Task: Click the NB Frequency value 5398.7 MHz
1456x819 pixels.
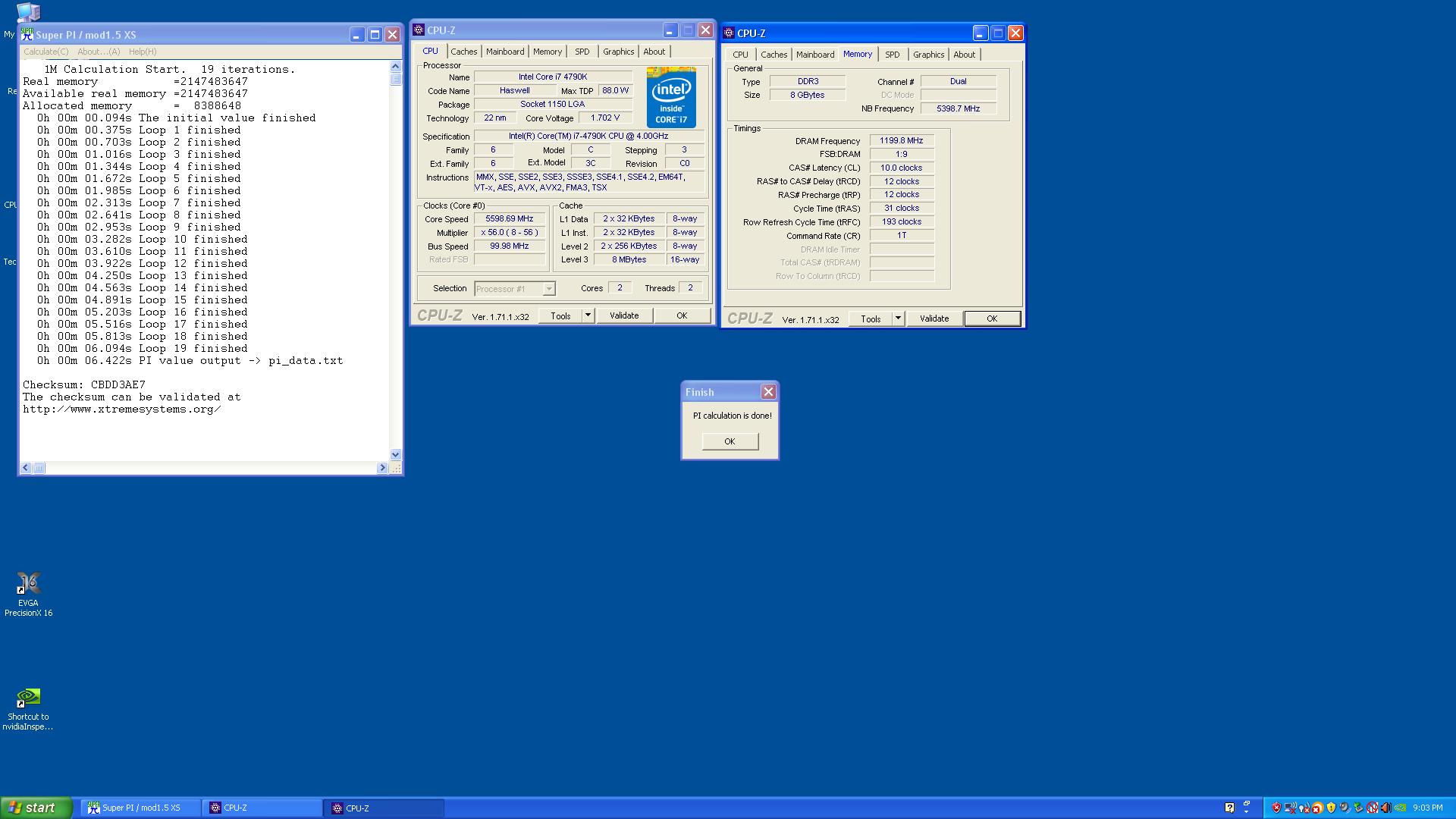Action: pos(959,108)
